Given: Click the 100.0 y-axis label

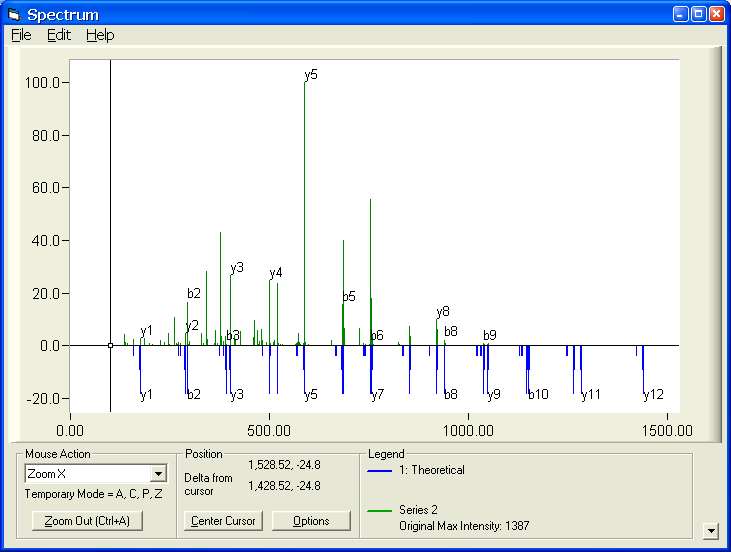Looking at the screenshot, I should click(x=42, y=83).
